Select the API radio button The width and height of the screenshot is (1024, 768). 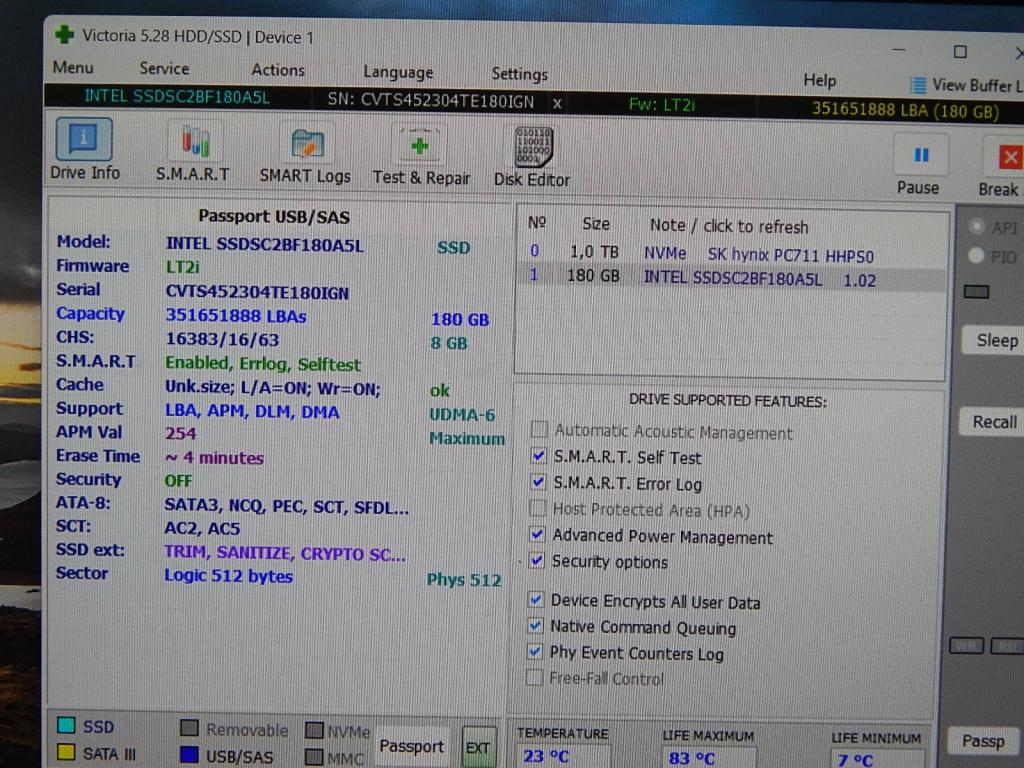(x=977, y=226)
